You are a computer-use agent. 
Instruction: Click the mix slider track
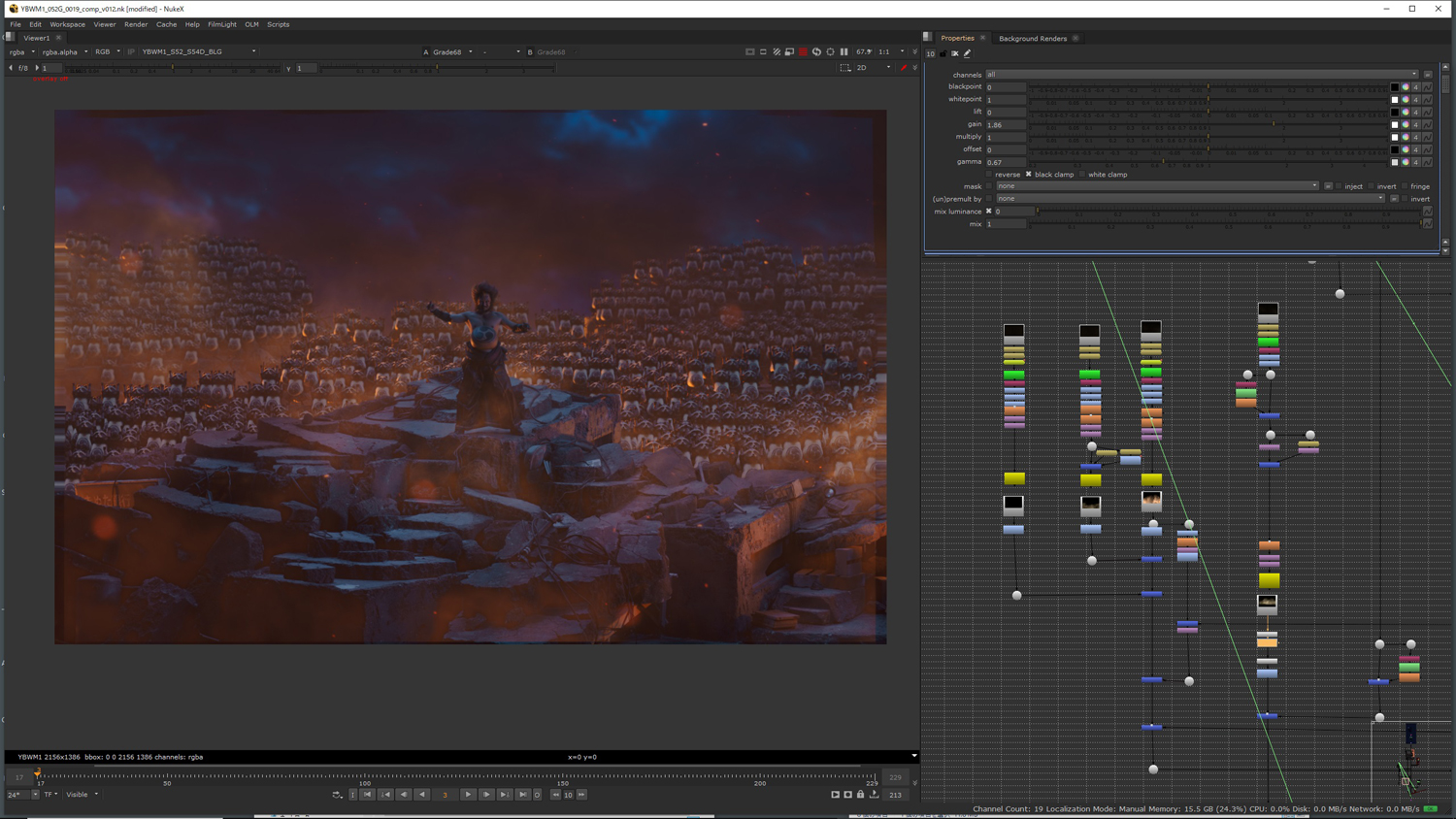(1225, 224)
